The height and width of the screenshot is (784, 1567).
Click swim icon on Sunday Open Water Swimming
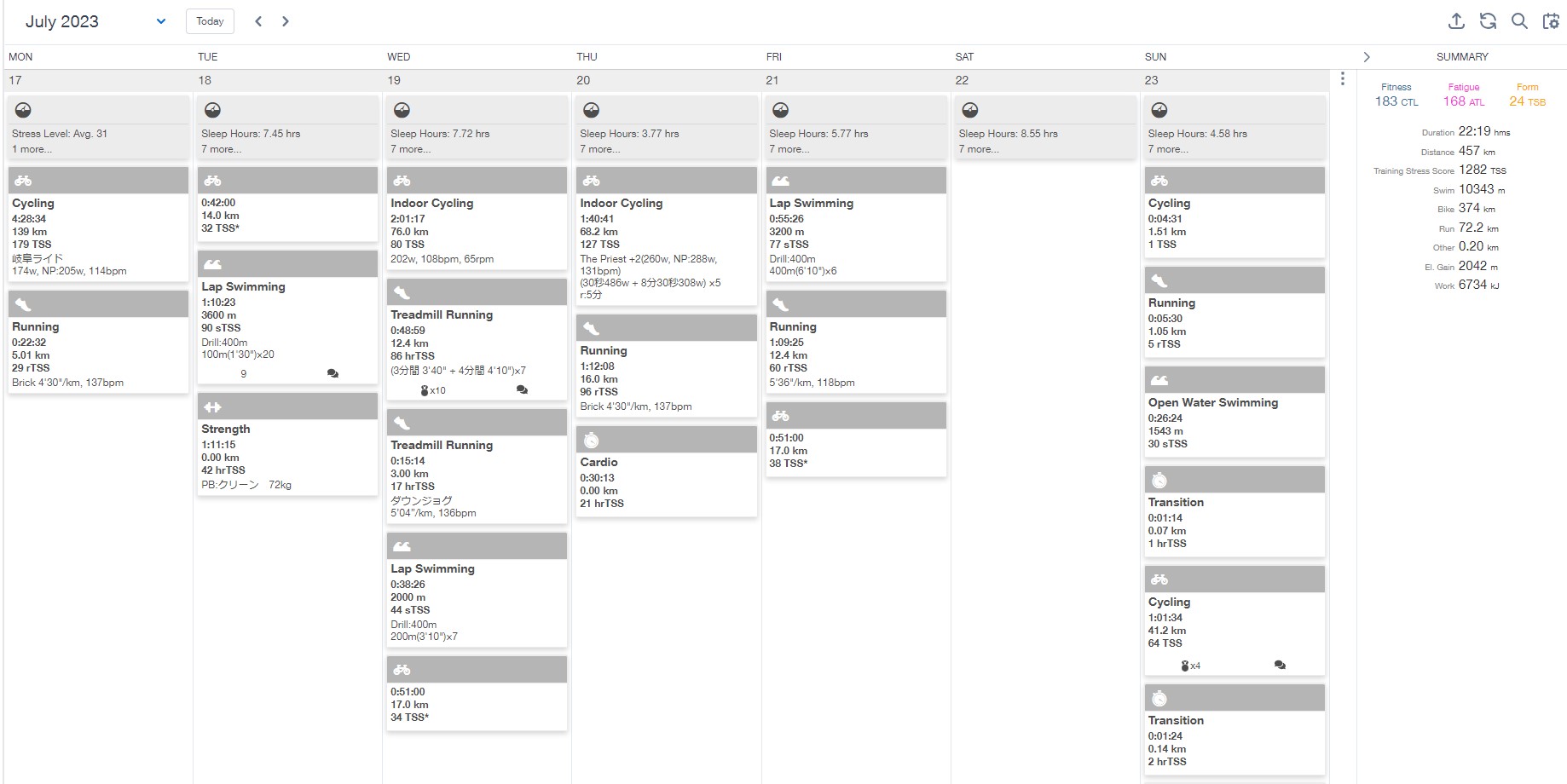click(1159, 380)
